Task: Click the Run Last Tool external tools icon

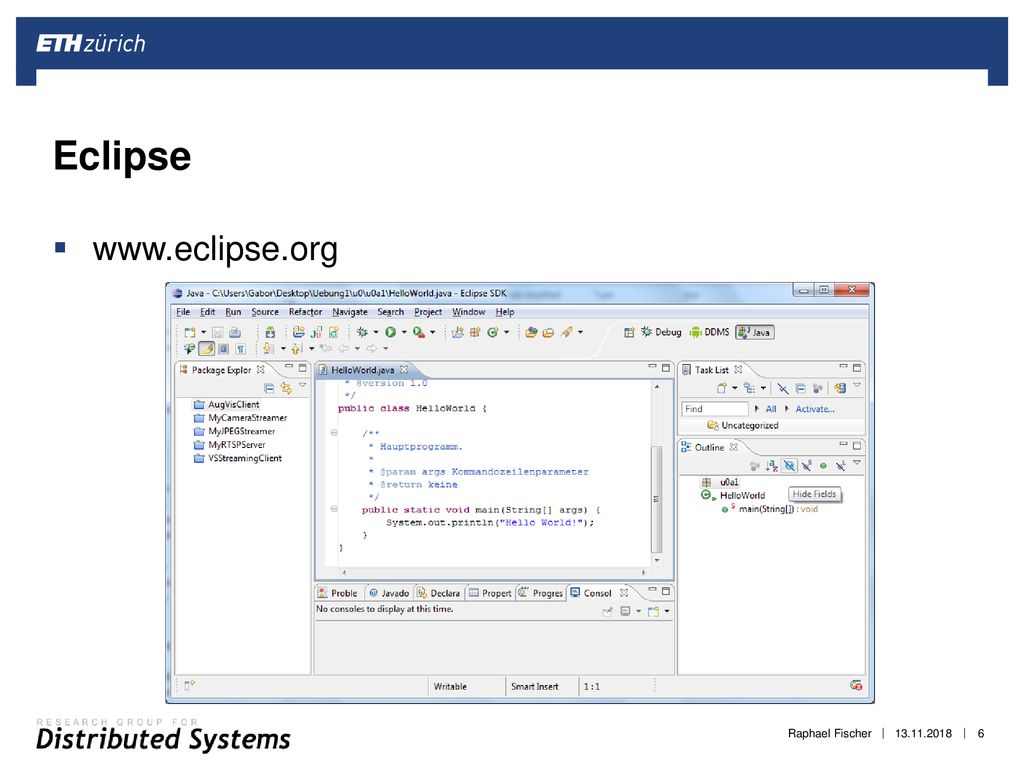Action: (x=419, y=332)
